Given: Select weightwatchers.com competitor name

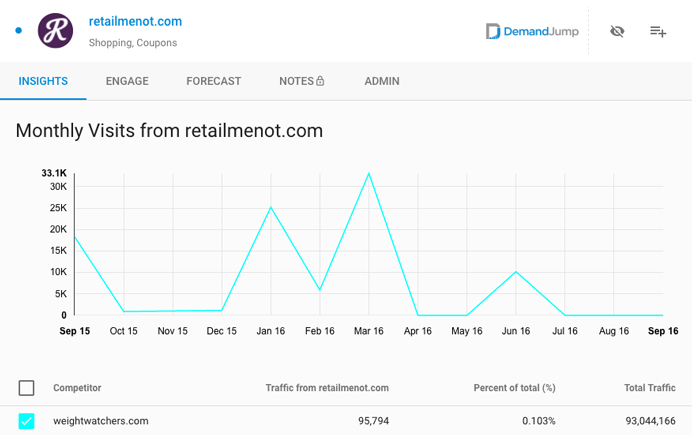Looking at the screenshot, I should pos(101,421).
